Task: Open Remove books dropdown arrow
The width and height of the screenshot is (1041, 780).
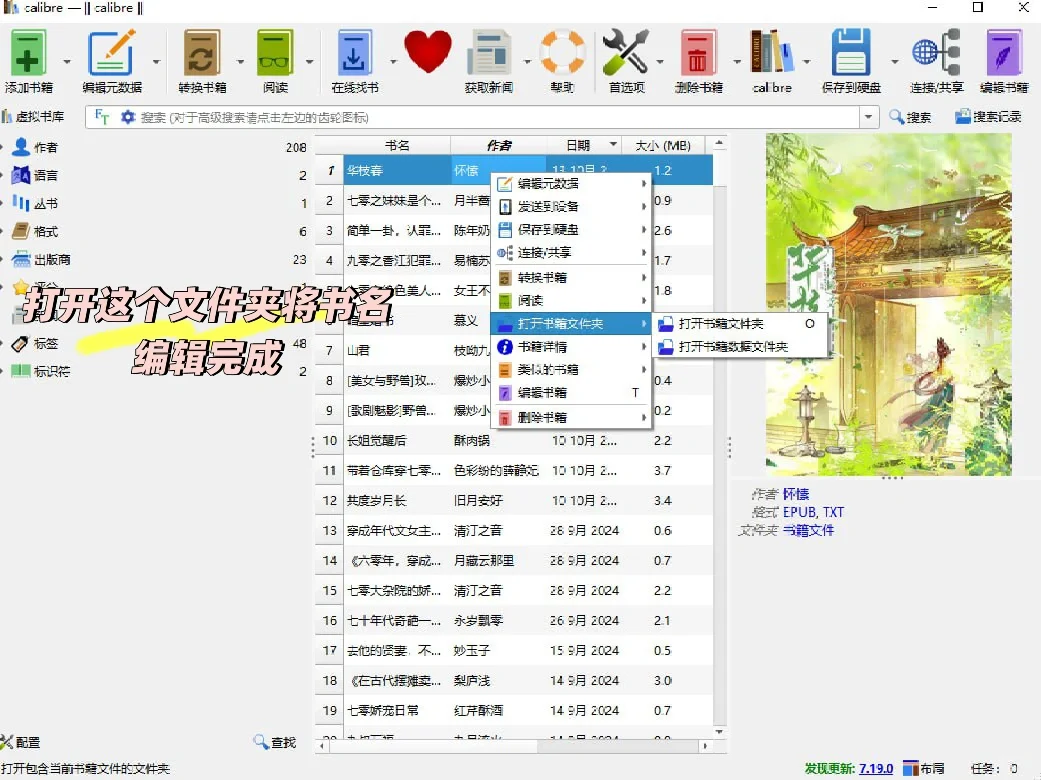Action: (737, 62)
